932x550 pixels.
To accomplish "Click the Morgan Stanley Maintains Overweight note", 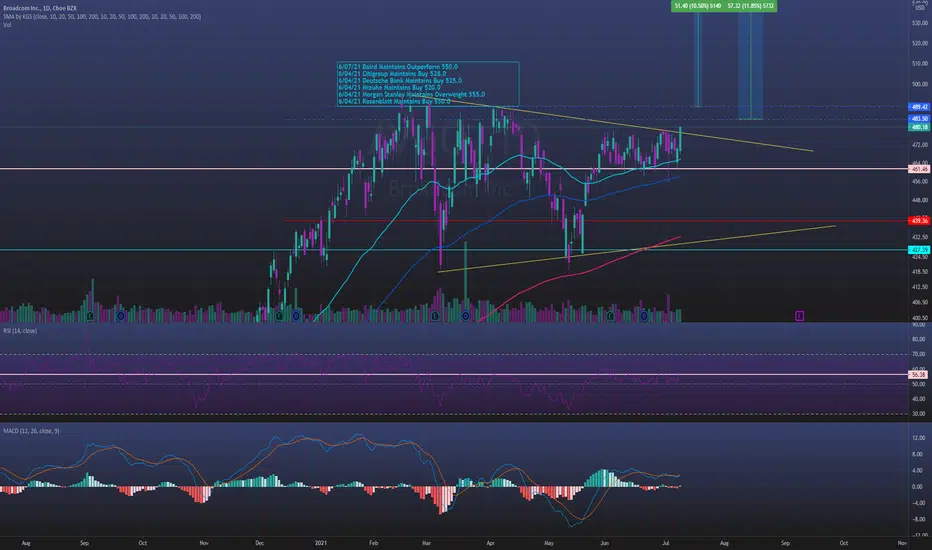I will pyautogui.click(x=411, y=95).
